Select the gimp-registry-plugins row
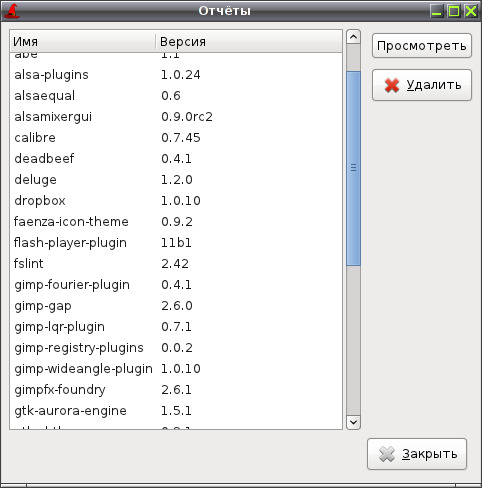This screenshot has height=488, width=482. (176, 348)
